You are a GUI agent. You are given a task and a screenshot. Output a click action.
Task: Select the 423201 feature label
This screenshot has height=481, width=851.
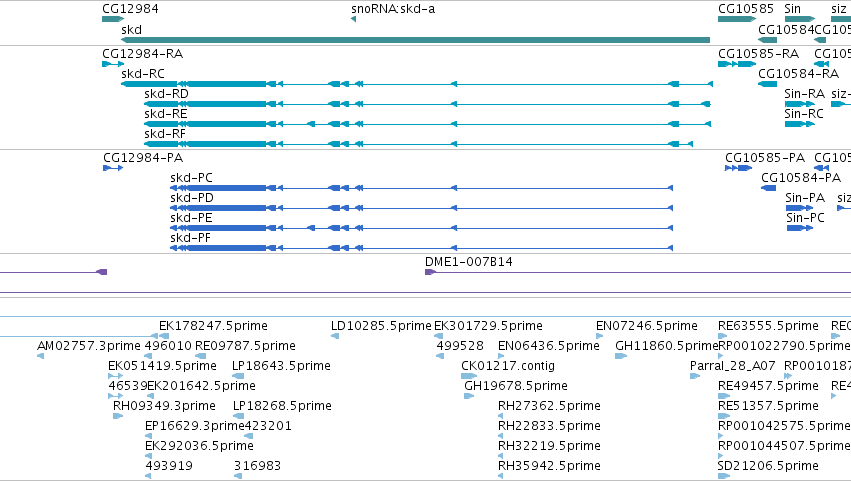pyautogui.click(x=268, y=427)
